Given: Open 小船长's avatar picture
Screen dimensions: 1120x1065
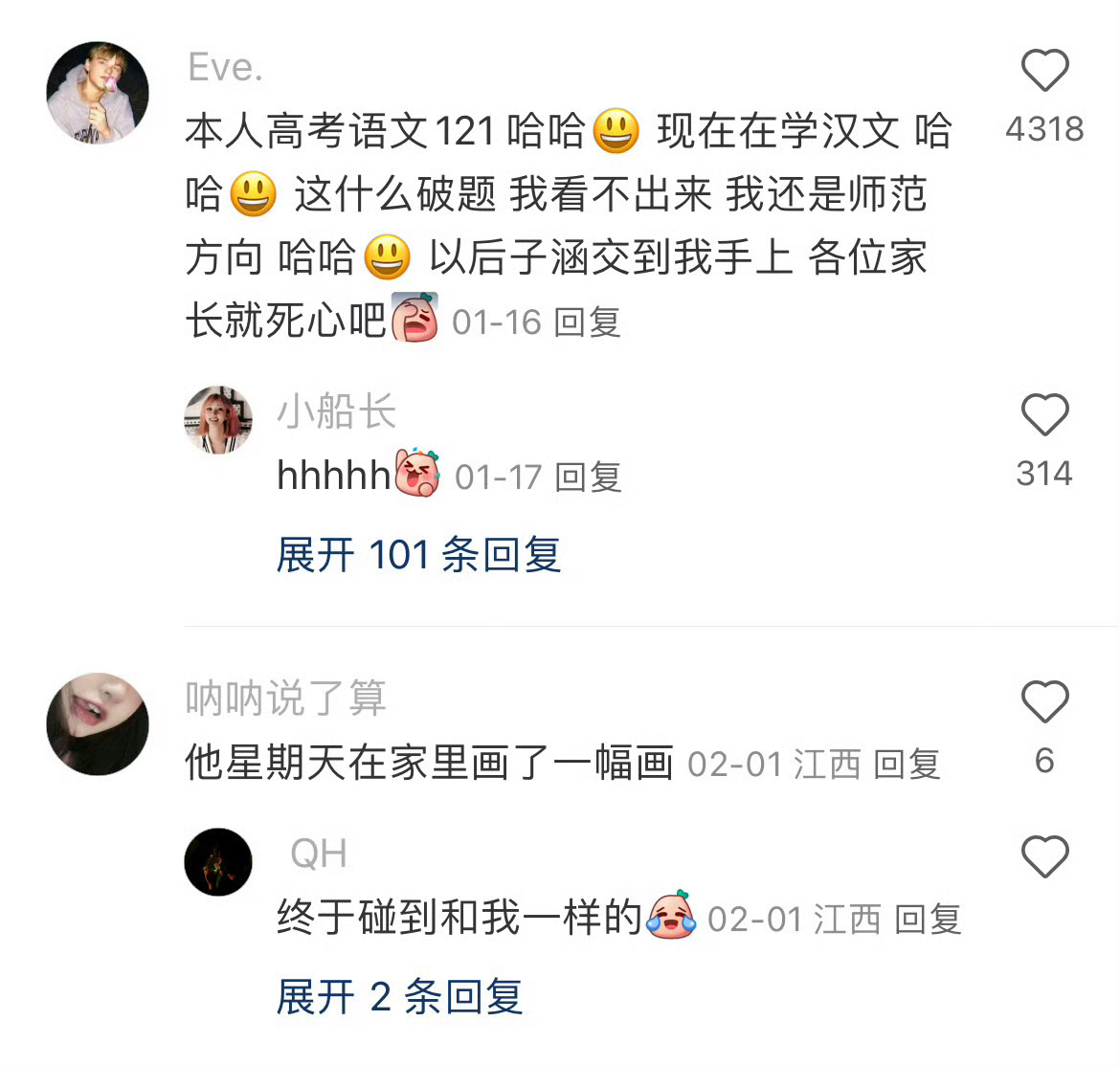Looking at the screenshot, I should pyautogui.click(x=218, y=420).
